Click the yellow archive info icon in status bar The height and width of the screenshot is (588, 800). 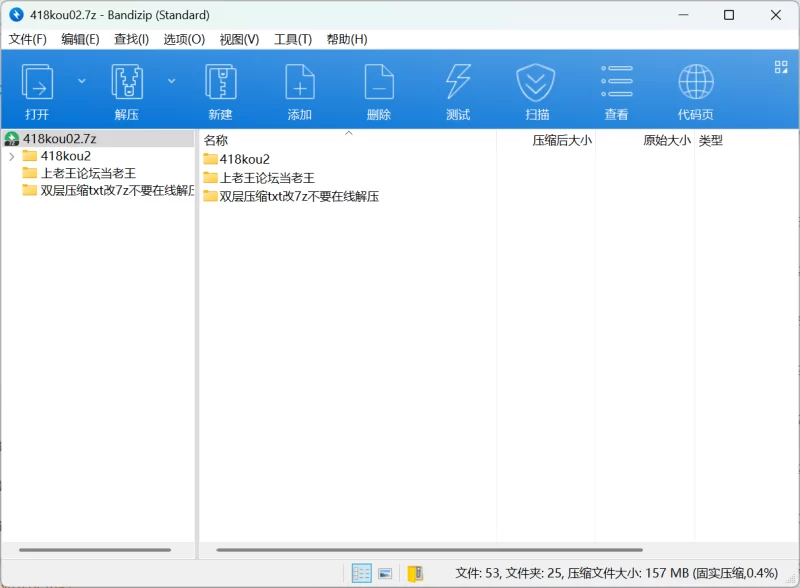point(415,573)
